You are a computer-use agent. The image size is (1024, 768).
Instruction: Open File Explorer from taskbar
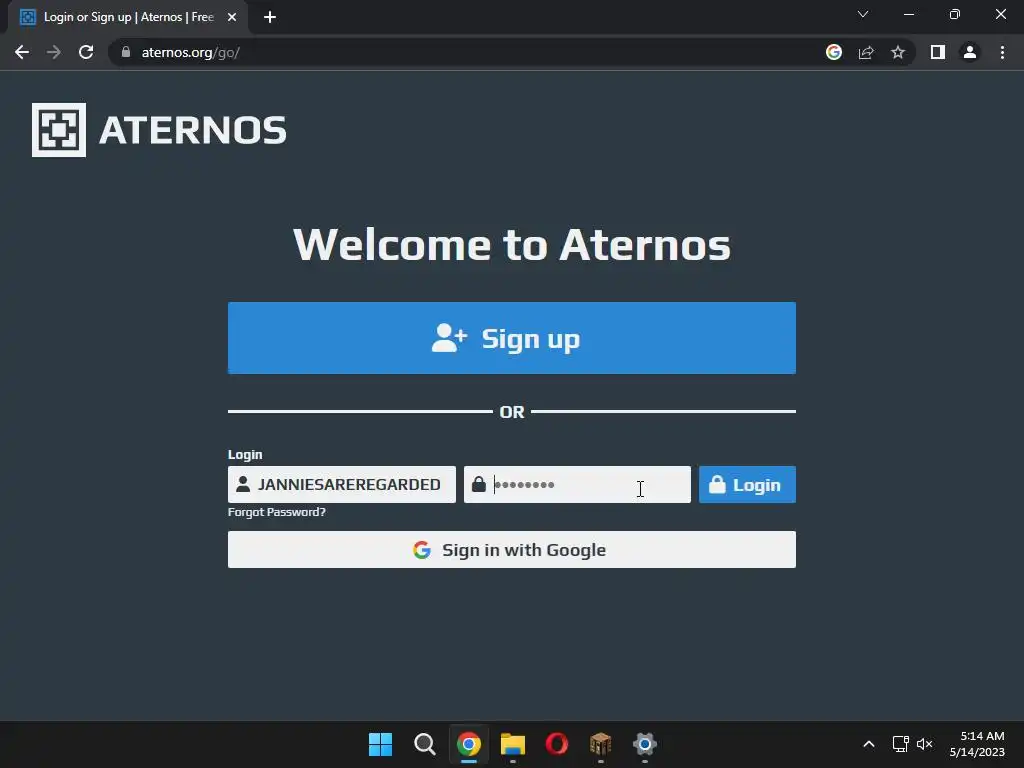(x=513, y=744)
